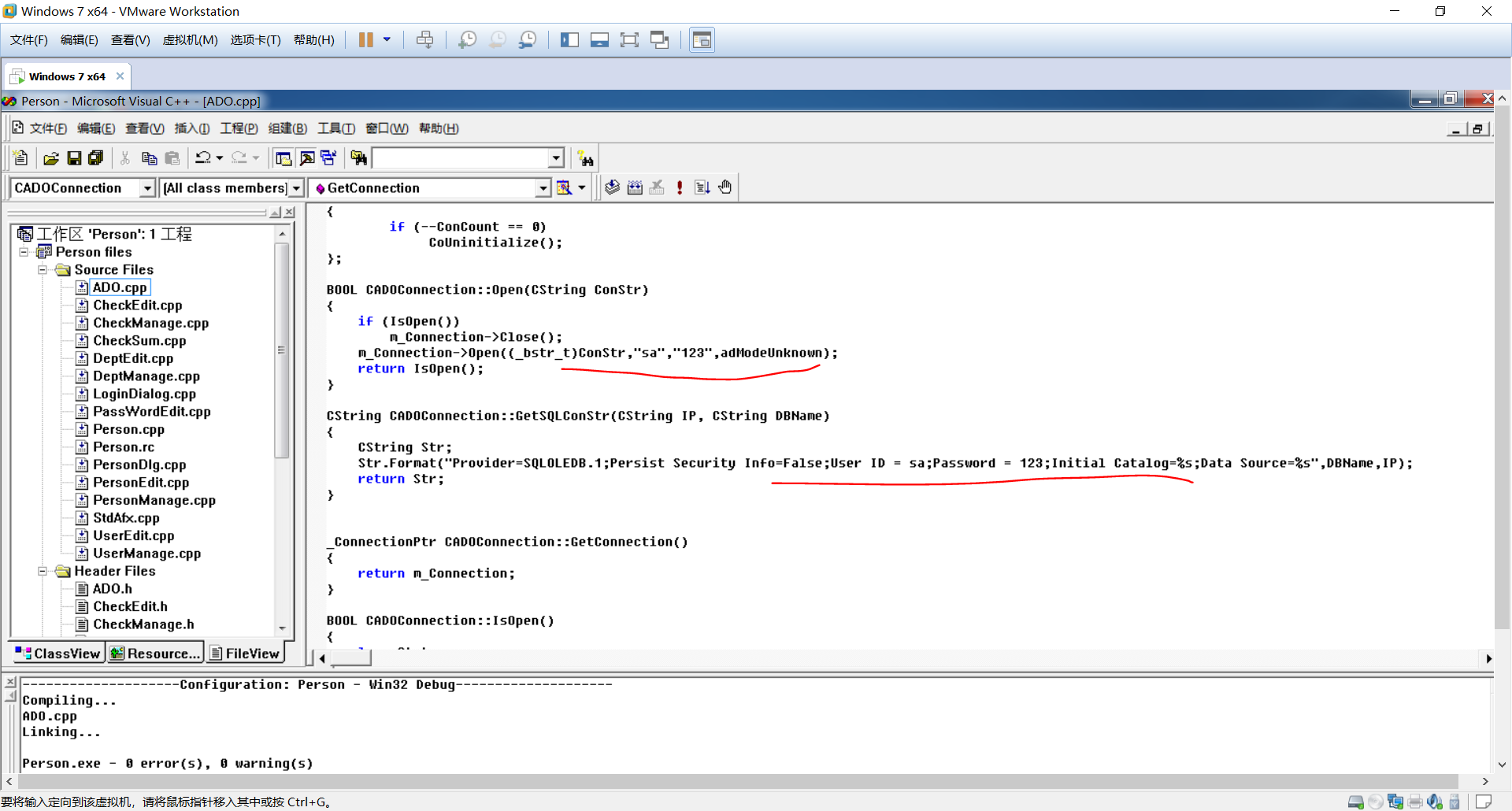Click the VMware message log note icon

tap(1484, 802)
